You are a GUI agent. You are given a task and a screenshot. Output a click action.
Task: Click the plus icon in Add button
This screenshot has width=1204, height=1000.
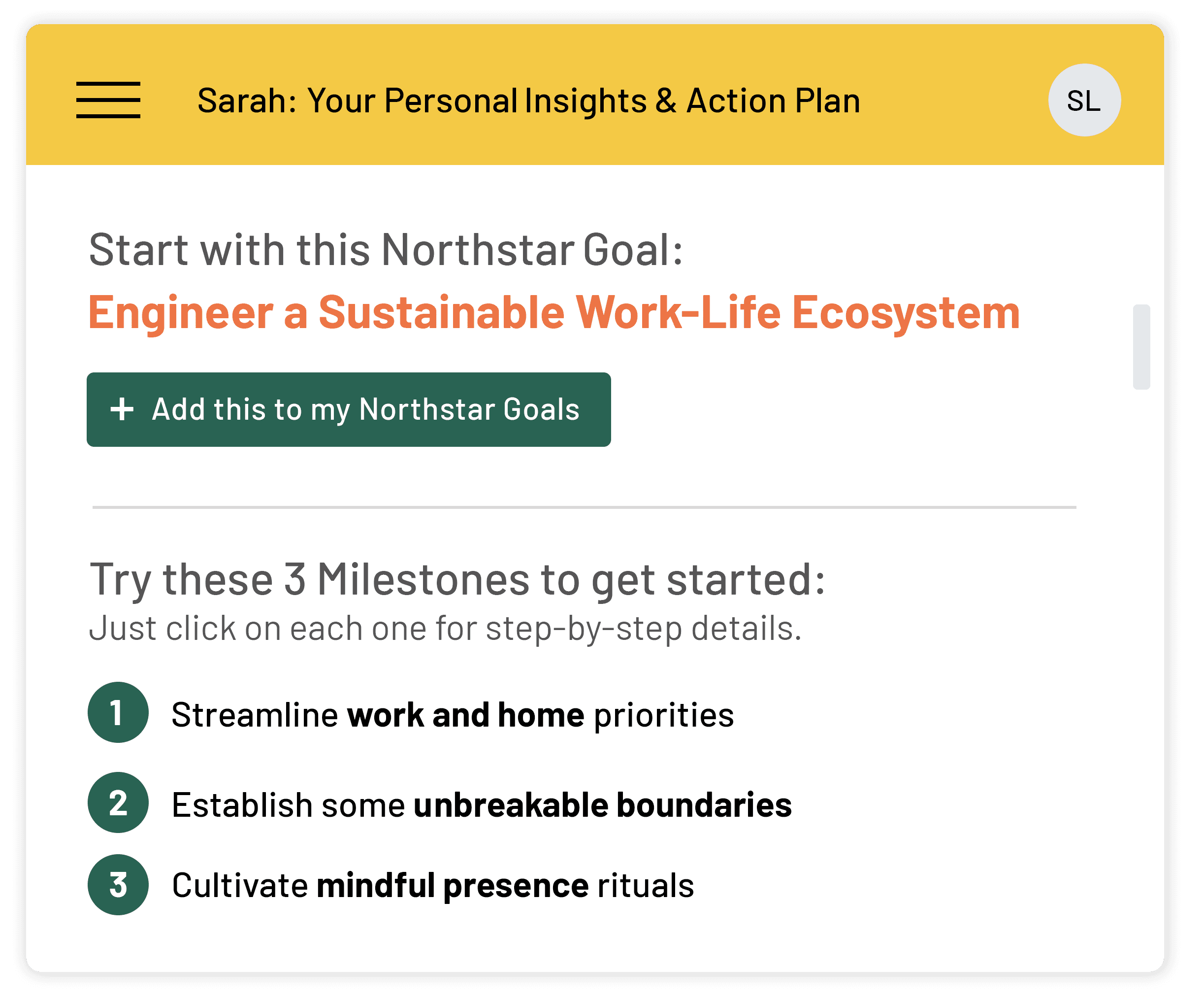coord(122,409)
